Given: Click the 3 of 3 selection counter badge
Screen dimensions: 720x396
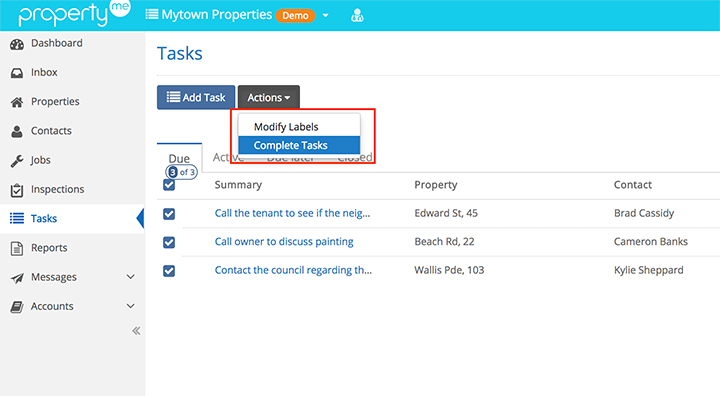Looking at the screenshot, I should click(181, 172).
